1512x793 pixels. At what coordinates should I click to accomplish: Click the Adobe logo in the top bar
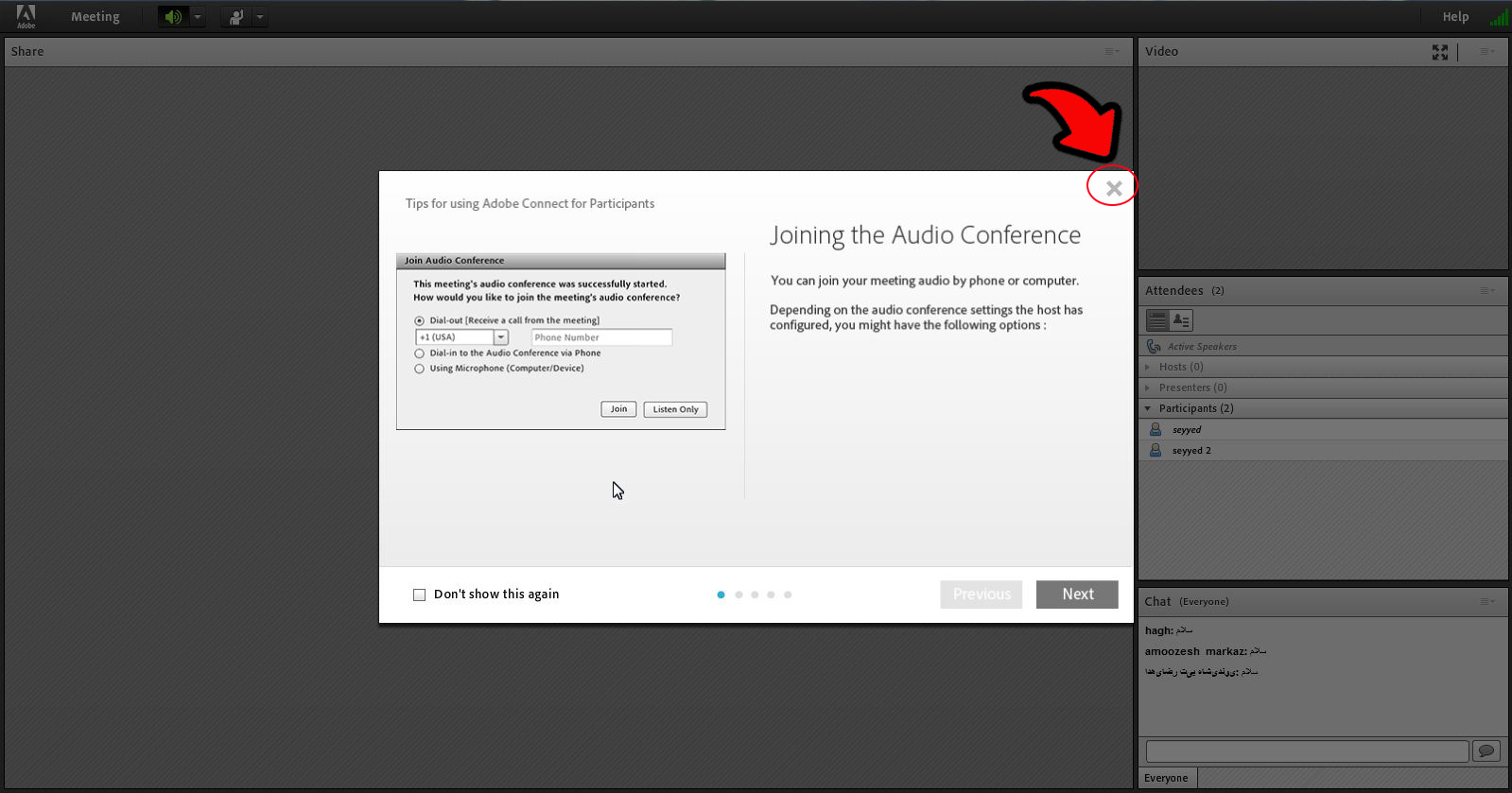tap(26, 16)
